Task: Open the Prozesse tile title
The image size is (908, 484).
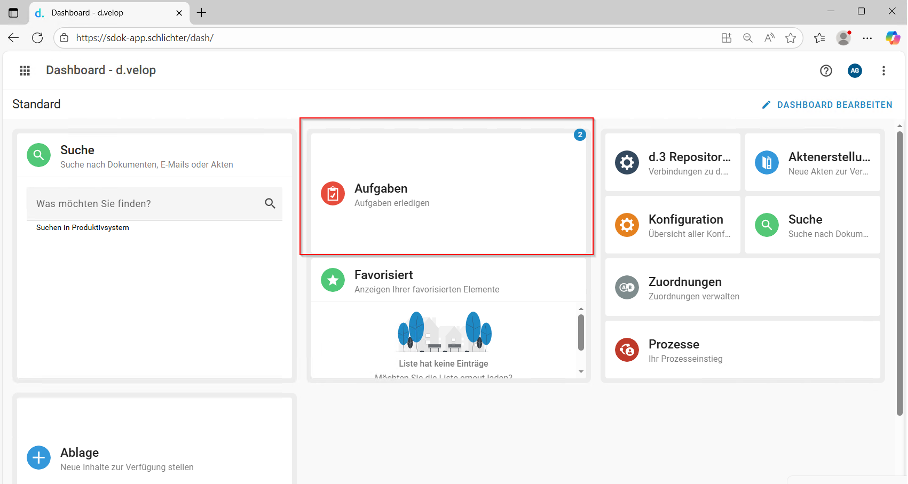Action: click(673, 344)
